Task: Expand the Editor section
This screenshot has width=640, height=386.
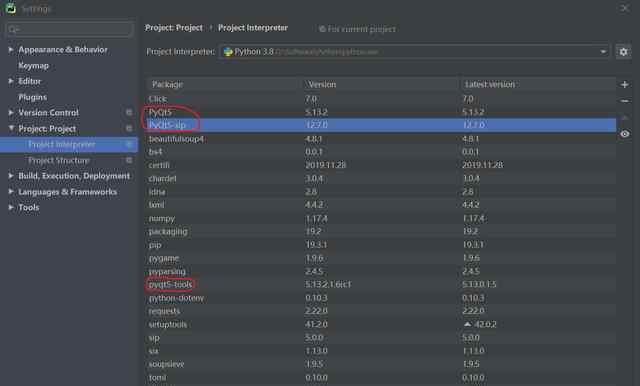Action: pyautogui.click(x=11, y=81)
